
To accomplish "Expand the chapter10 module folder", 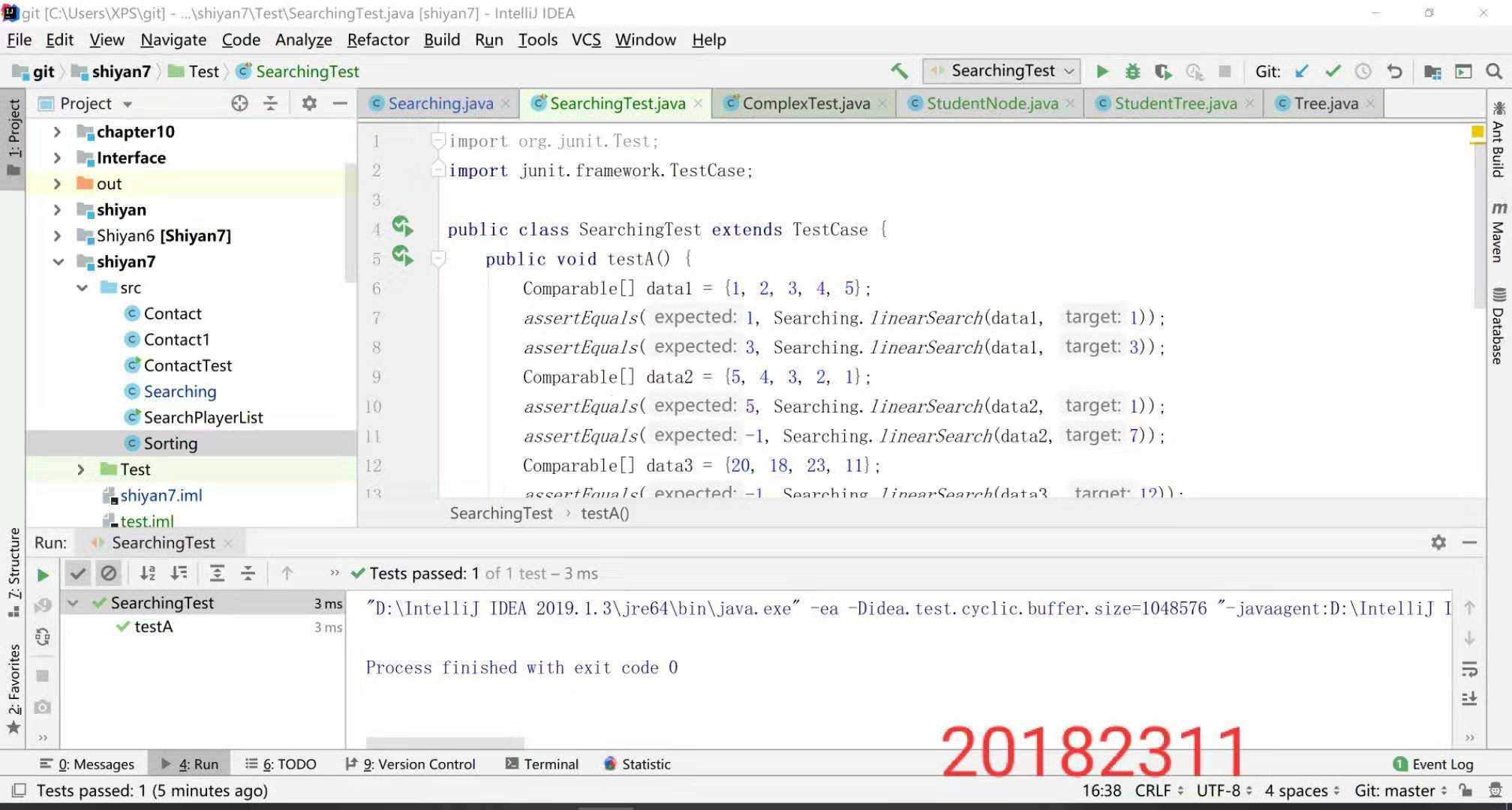I will (57, 132).
